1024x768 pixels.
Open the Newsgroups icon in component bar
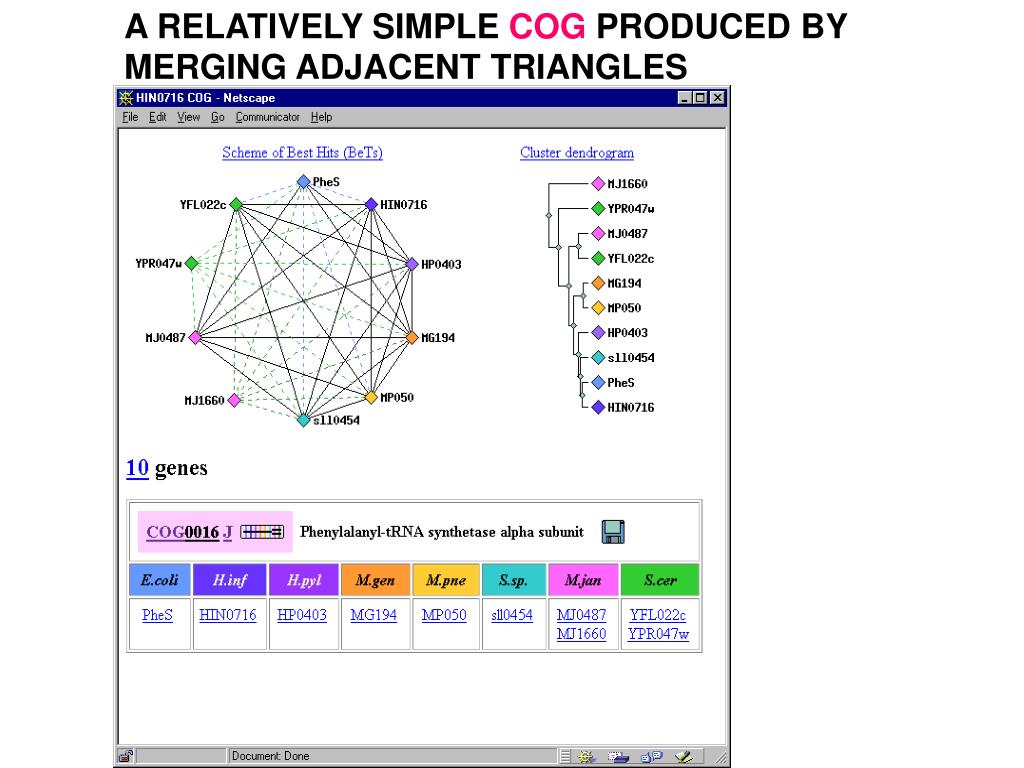tap(651, 756)
